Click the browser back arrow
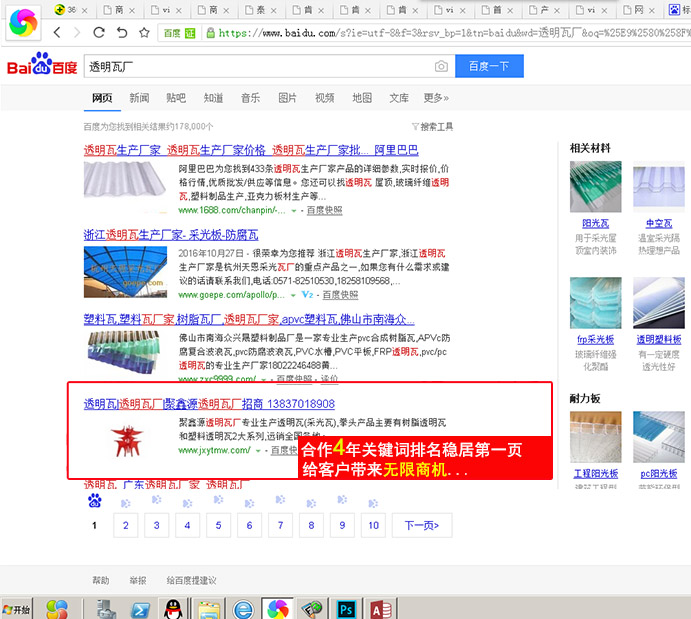691x619 pixels. tap(57, 32)
